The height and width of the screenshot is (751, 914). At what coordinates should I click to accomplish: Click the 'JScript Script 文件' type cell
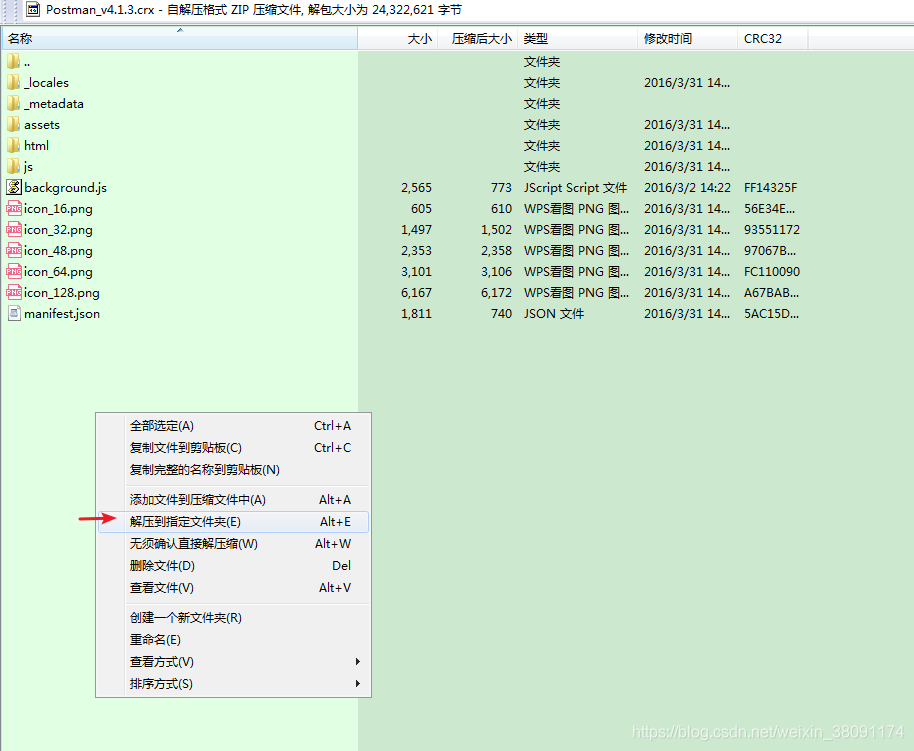[575, 188]
